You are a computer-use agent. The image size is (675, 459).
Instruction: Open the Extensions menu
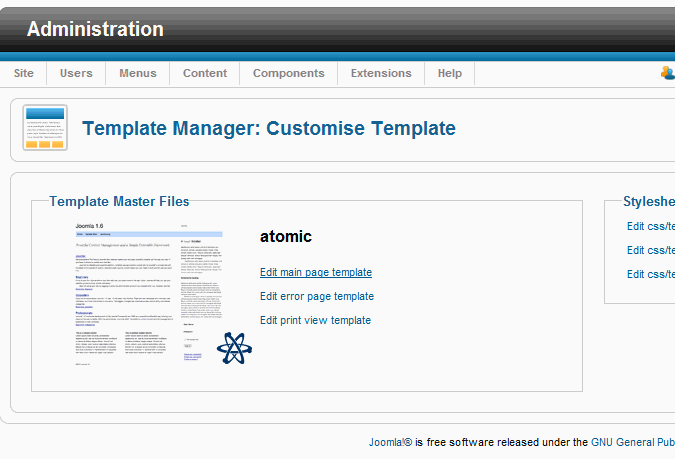(381, 73)
